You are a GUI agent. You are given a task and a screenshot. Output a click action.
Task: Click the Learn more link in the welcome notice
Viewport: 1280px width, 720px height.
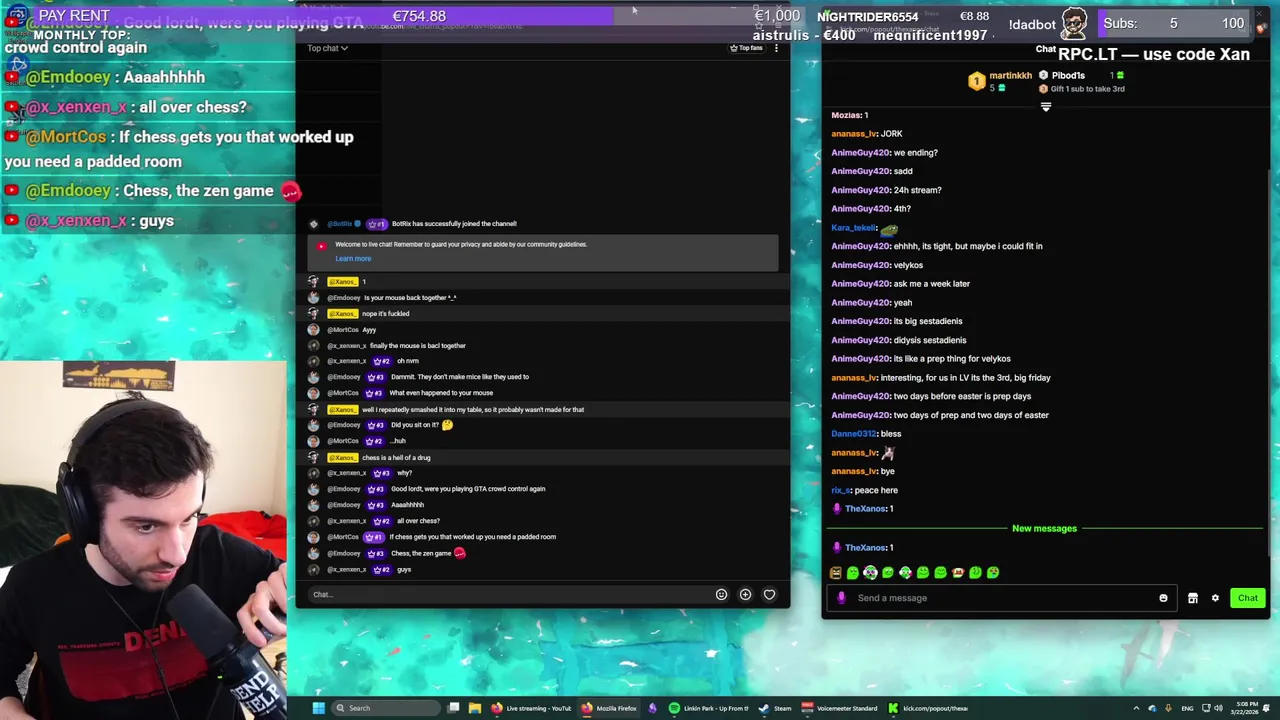(353, 259)
